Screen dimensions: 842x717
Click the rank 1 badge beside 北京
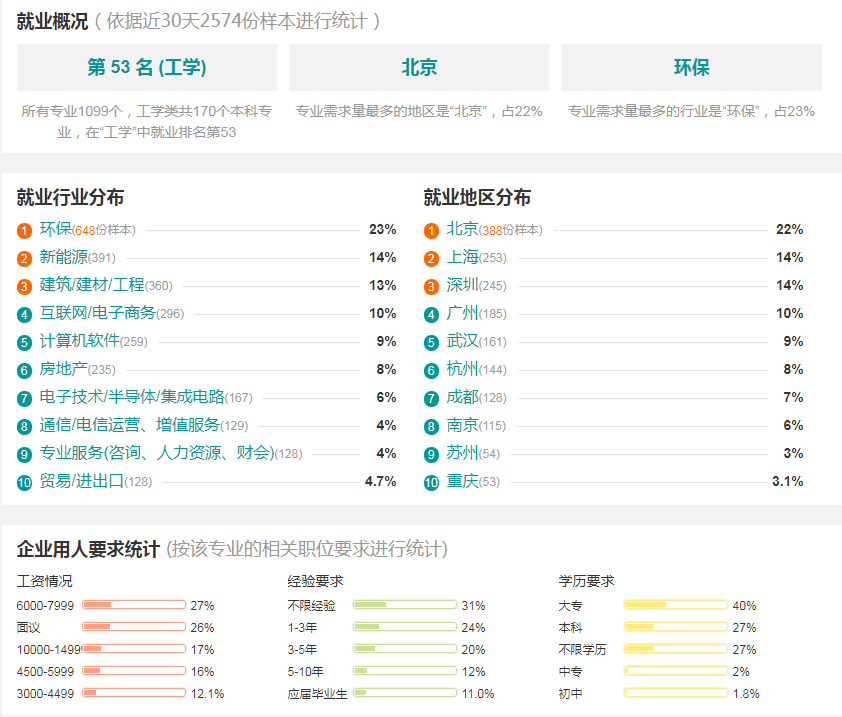tap(431, 231)
